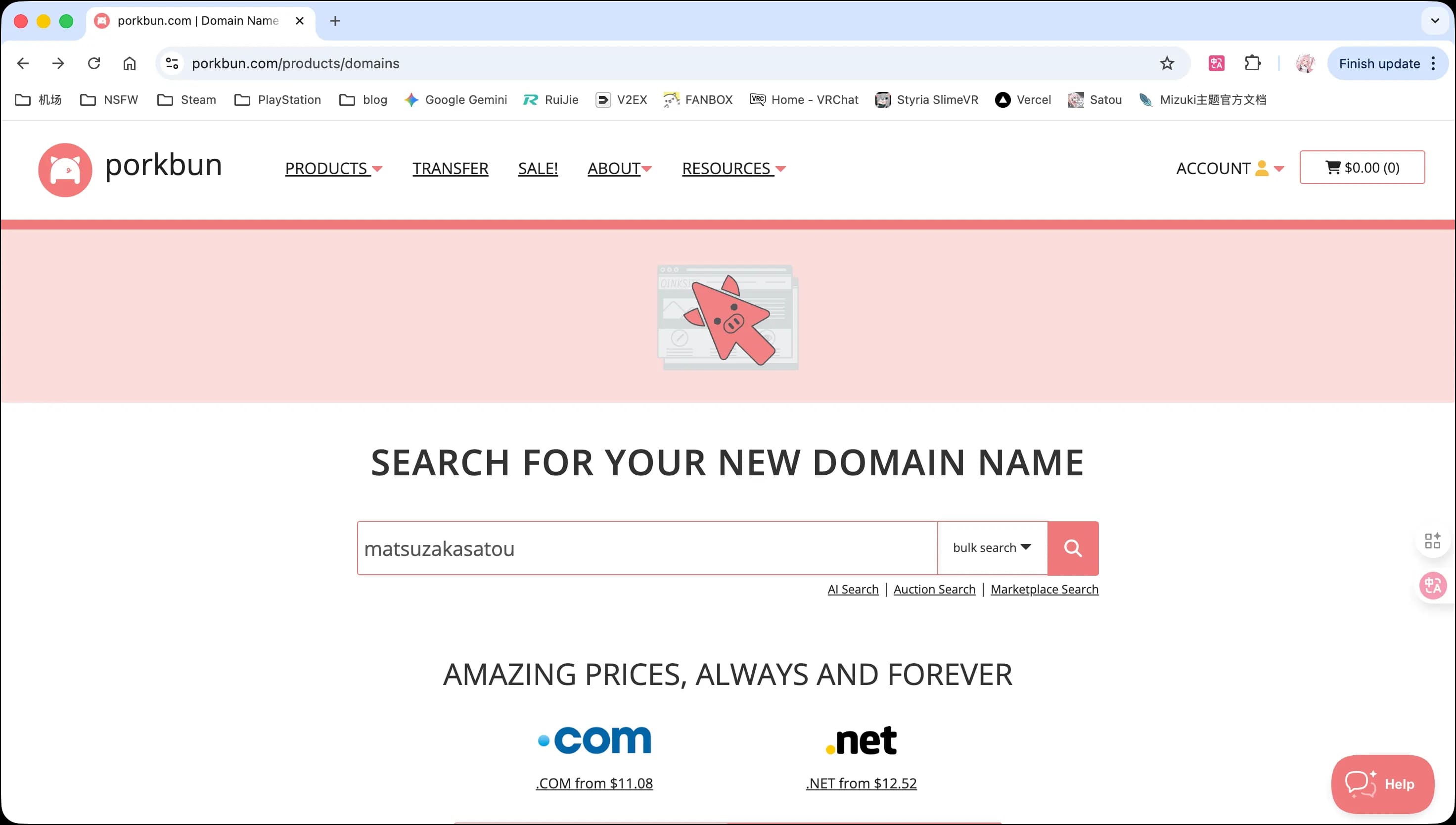This screenshot has height=825, width=1456.
Task: Click the Finish update button
Action: (x=1379, y=63)
